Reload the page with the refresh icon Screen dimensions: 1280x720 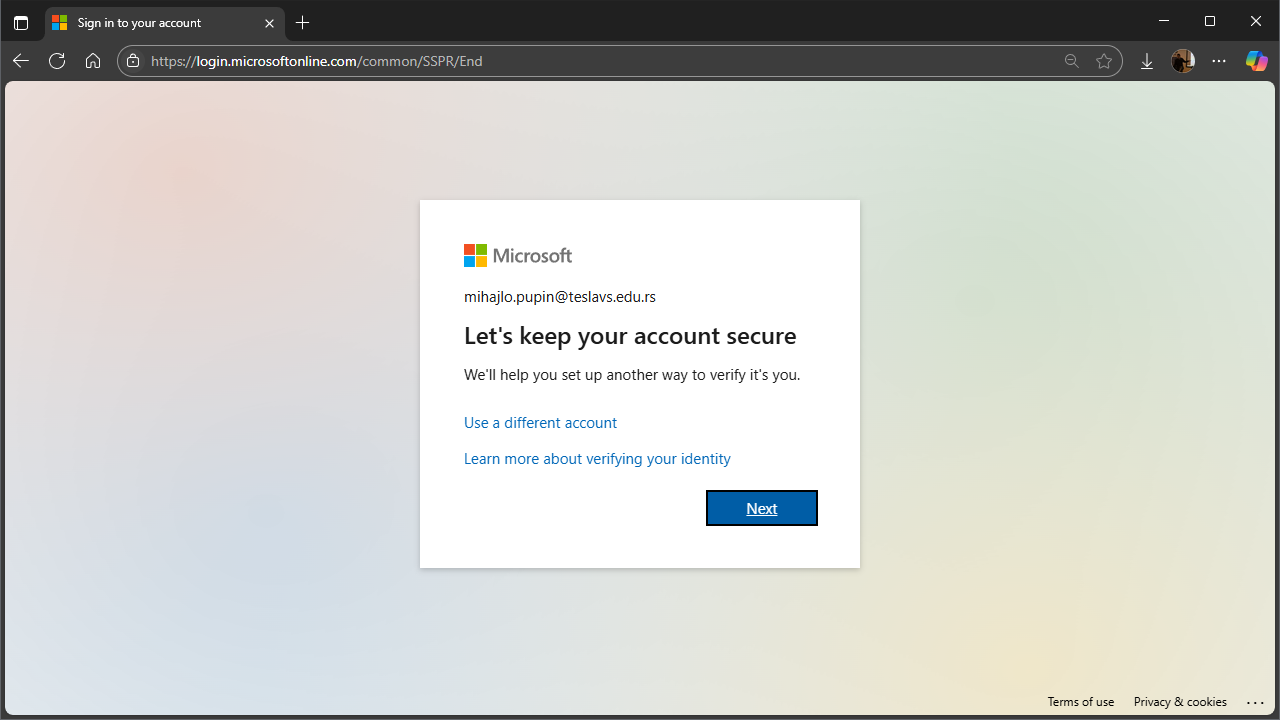tap(57, 61)
